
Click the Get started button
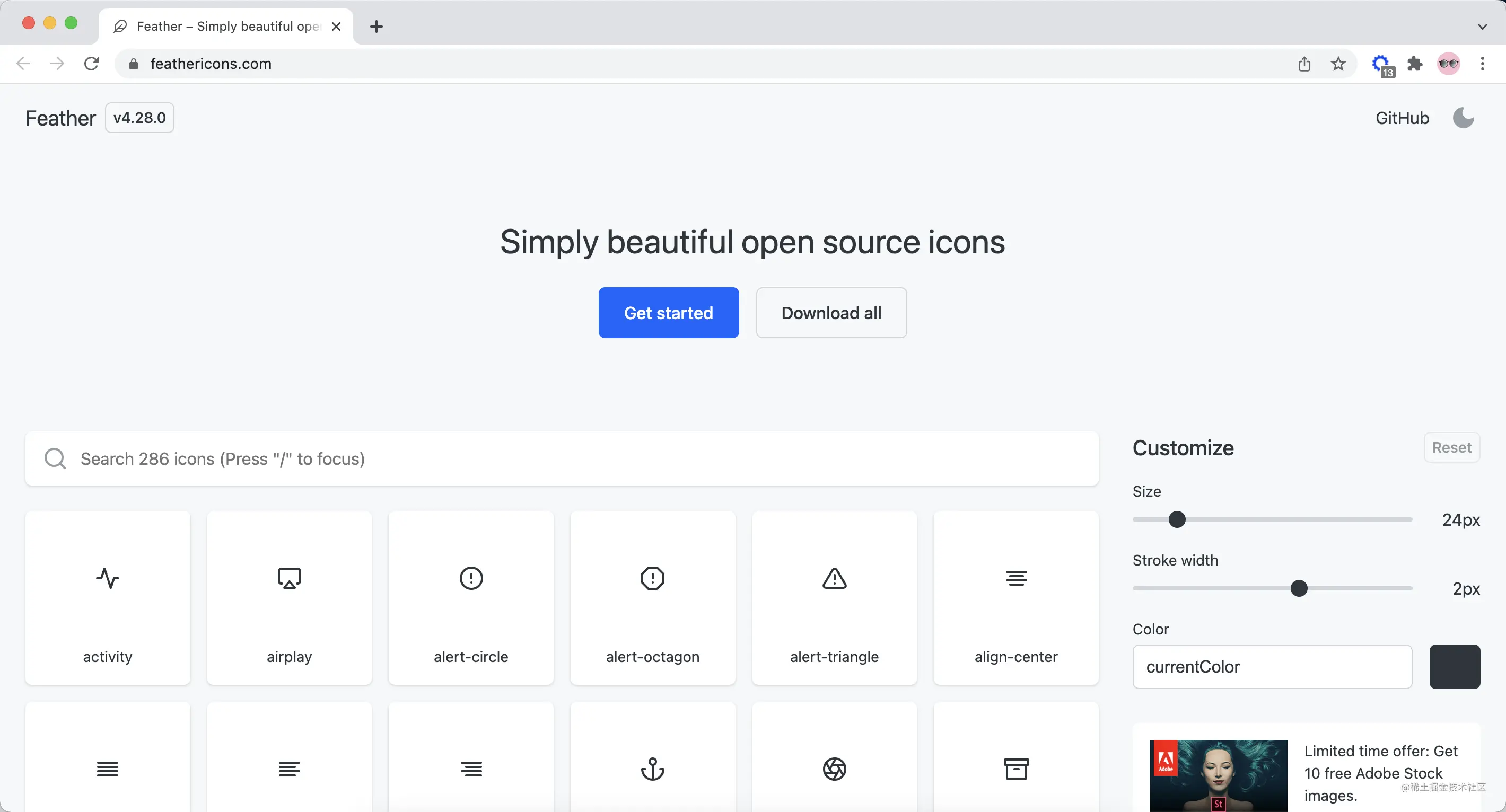[x=668, y=313]
